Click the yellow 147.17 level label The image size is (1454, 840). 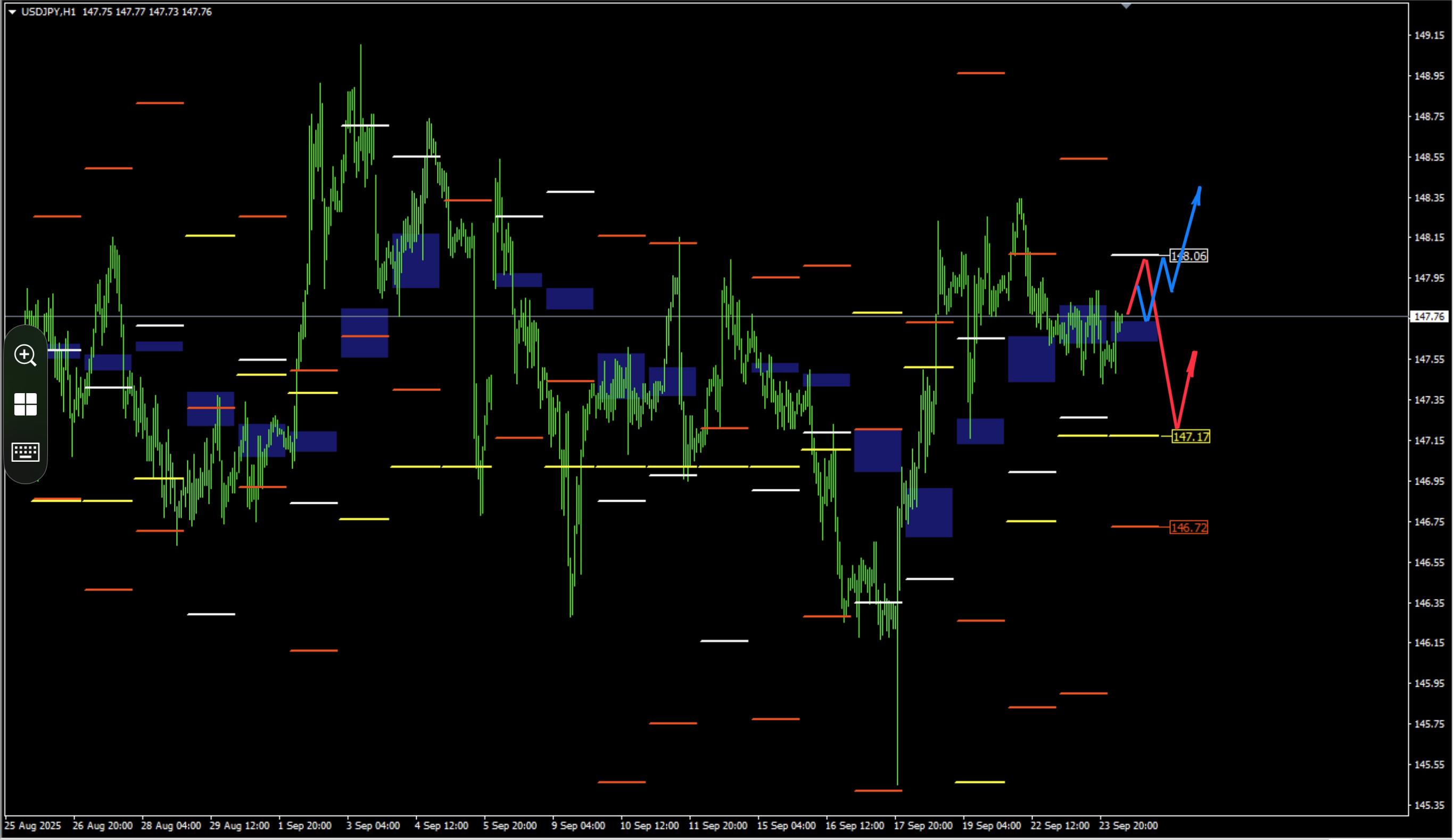pyautogui.click(x=1191, y=437)
